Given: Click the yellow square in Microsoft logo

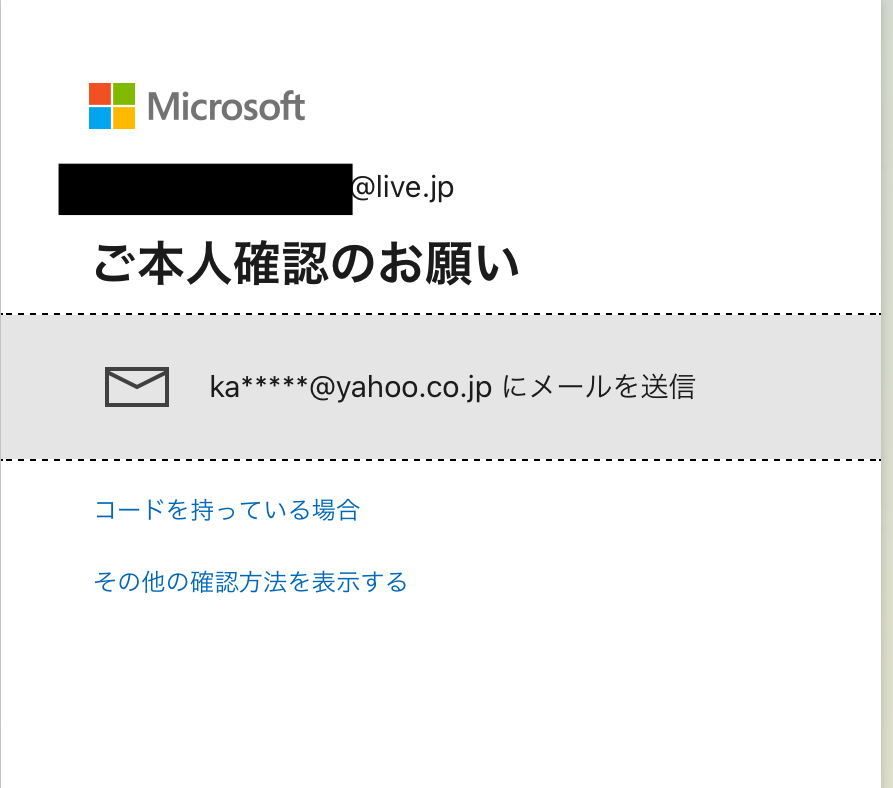Looking at the screenshot, I should [124, 118].
